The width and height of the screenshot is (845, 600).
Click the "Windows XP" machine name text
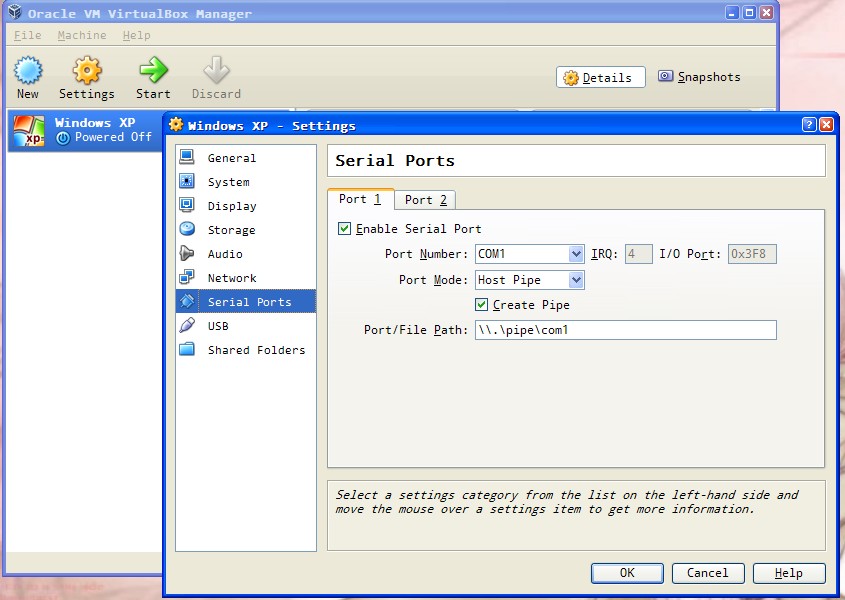point(95,122)
